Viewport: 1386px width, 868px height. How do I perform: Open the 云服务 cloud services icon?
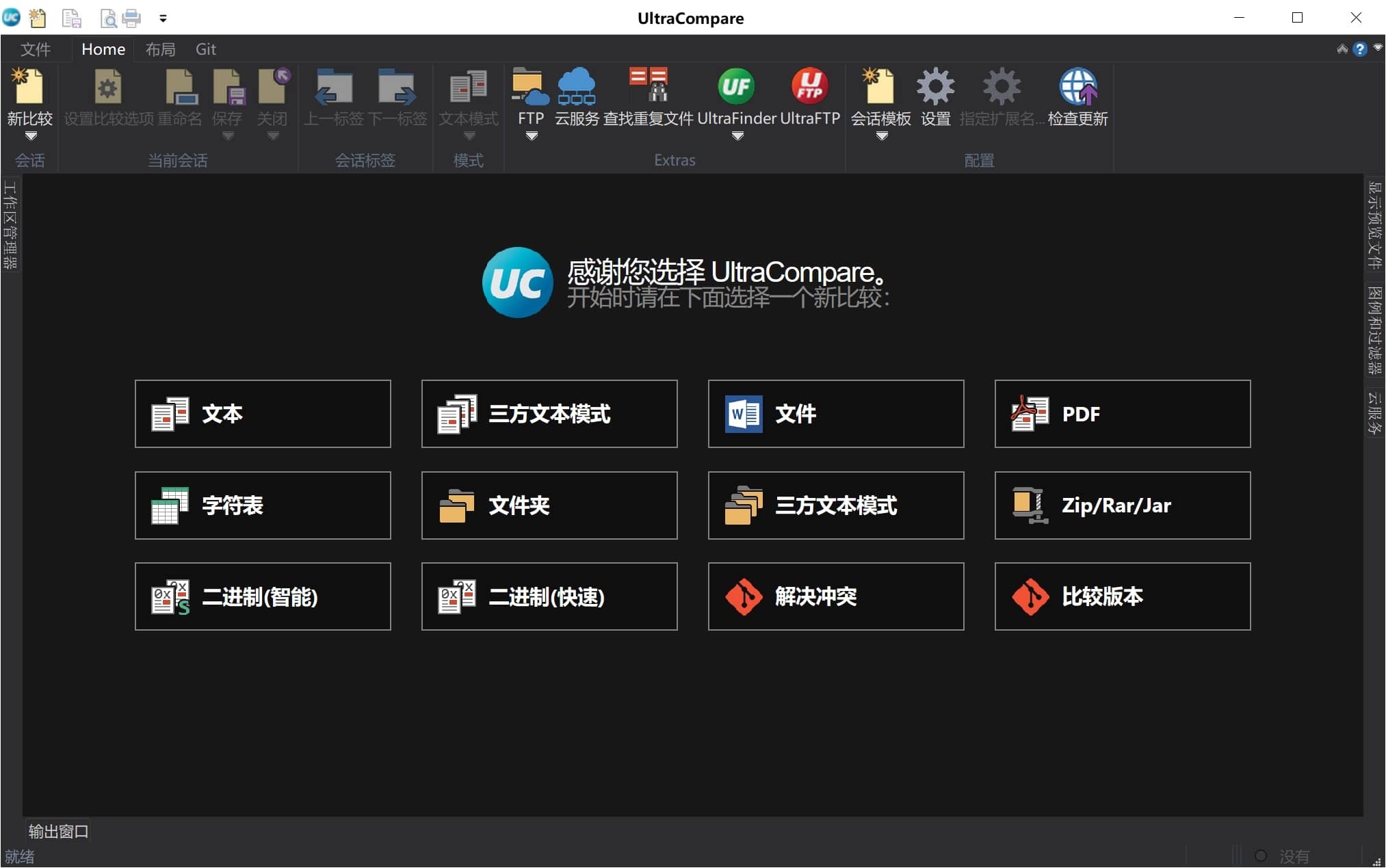[576, 88]
